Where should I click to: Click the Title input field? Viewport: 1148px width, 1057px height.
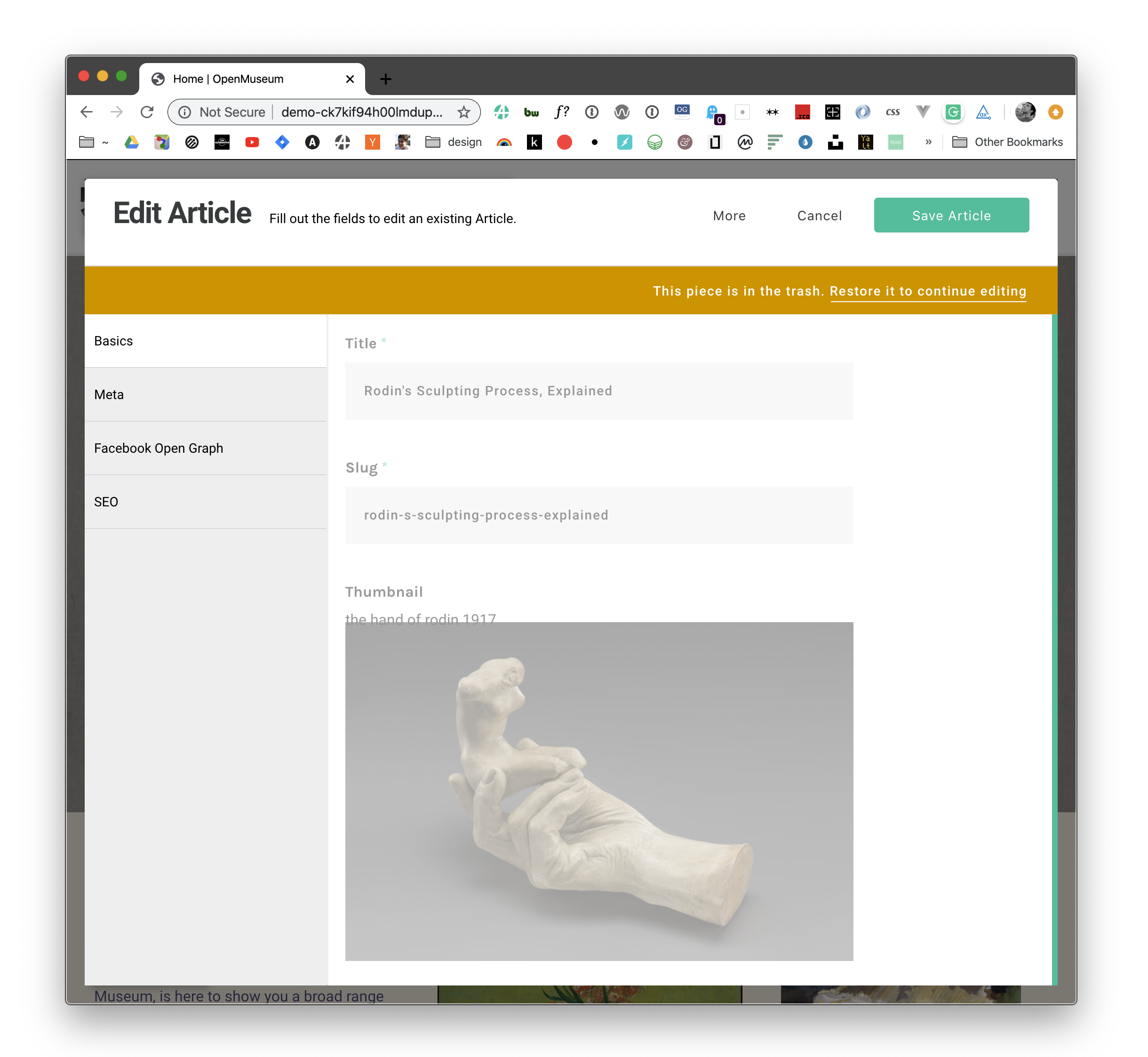pyautogui.click(x=598, y=391)
